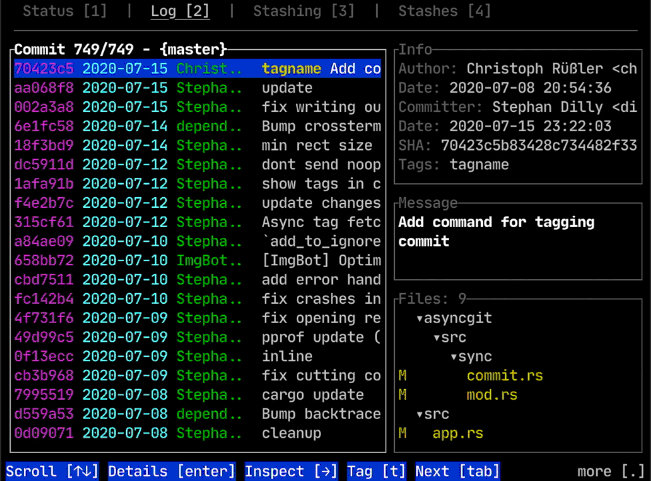Viewport: 651px width, 481px height.
Task: Collapse the top-level src folder above app.rs
Action: click(x=433, y=414)
